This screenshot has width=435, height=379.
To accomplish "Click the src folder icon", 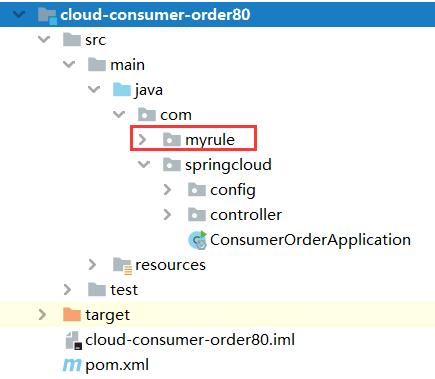I will click(72, 40).
